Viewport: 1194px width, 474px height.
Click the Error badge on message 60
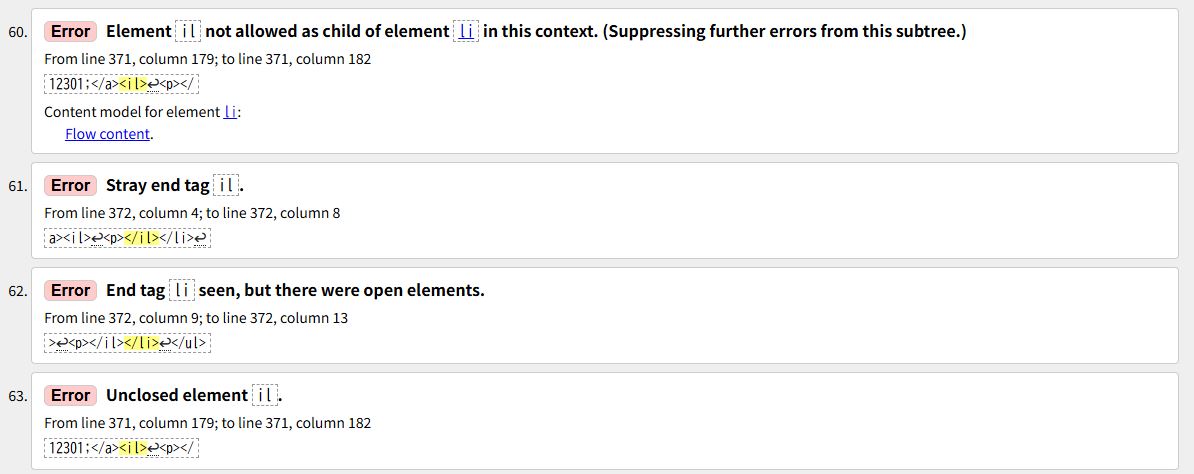pos(70,31)
